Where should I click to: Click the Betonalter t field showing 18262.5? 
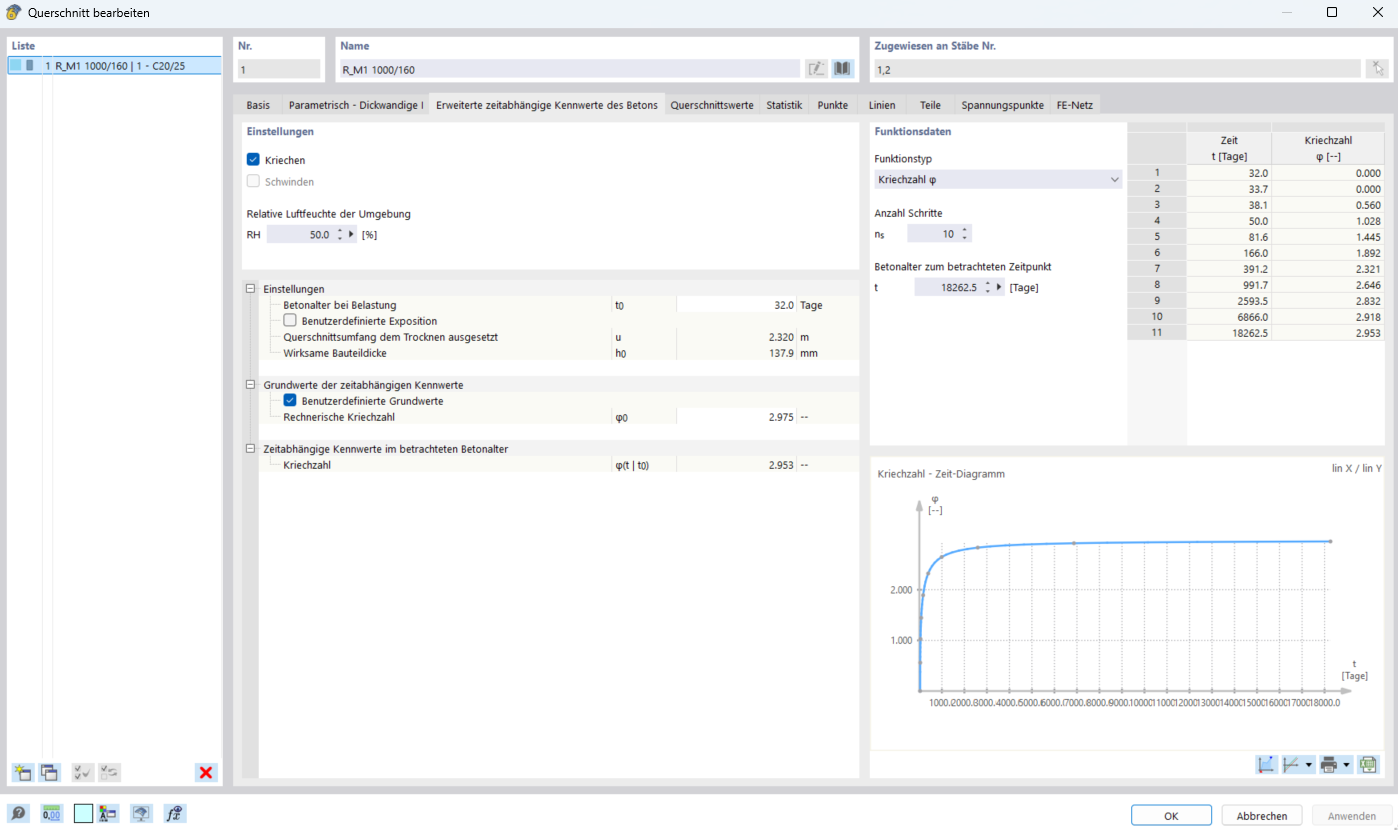948,287
